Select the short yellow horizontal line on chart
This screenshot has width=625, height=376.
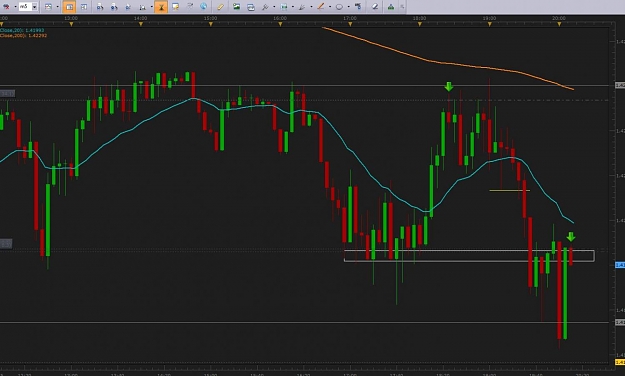509,191
